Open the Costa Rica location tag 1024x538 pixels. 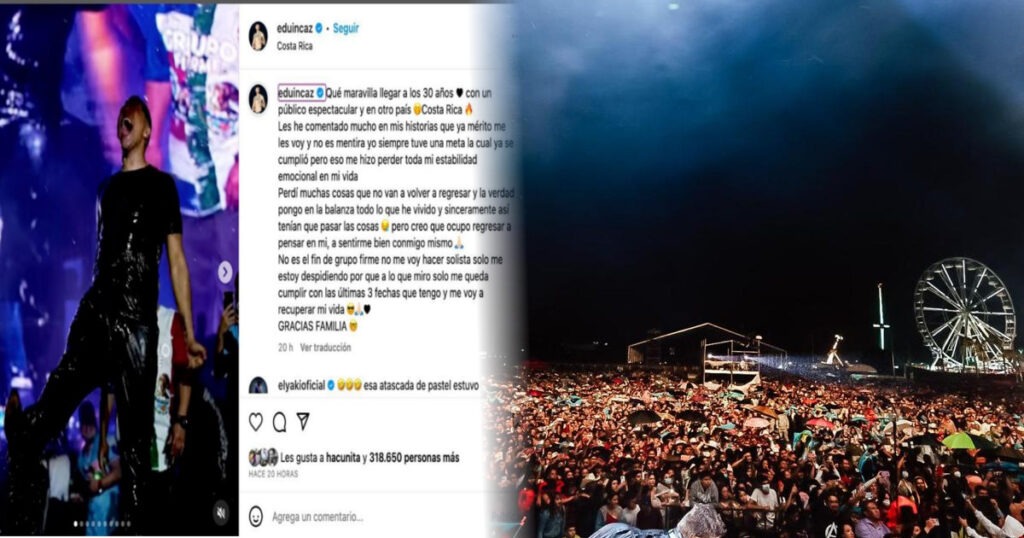[x=295, y=46]
